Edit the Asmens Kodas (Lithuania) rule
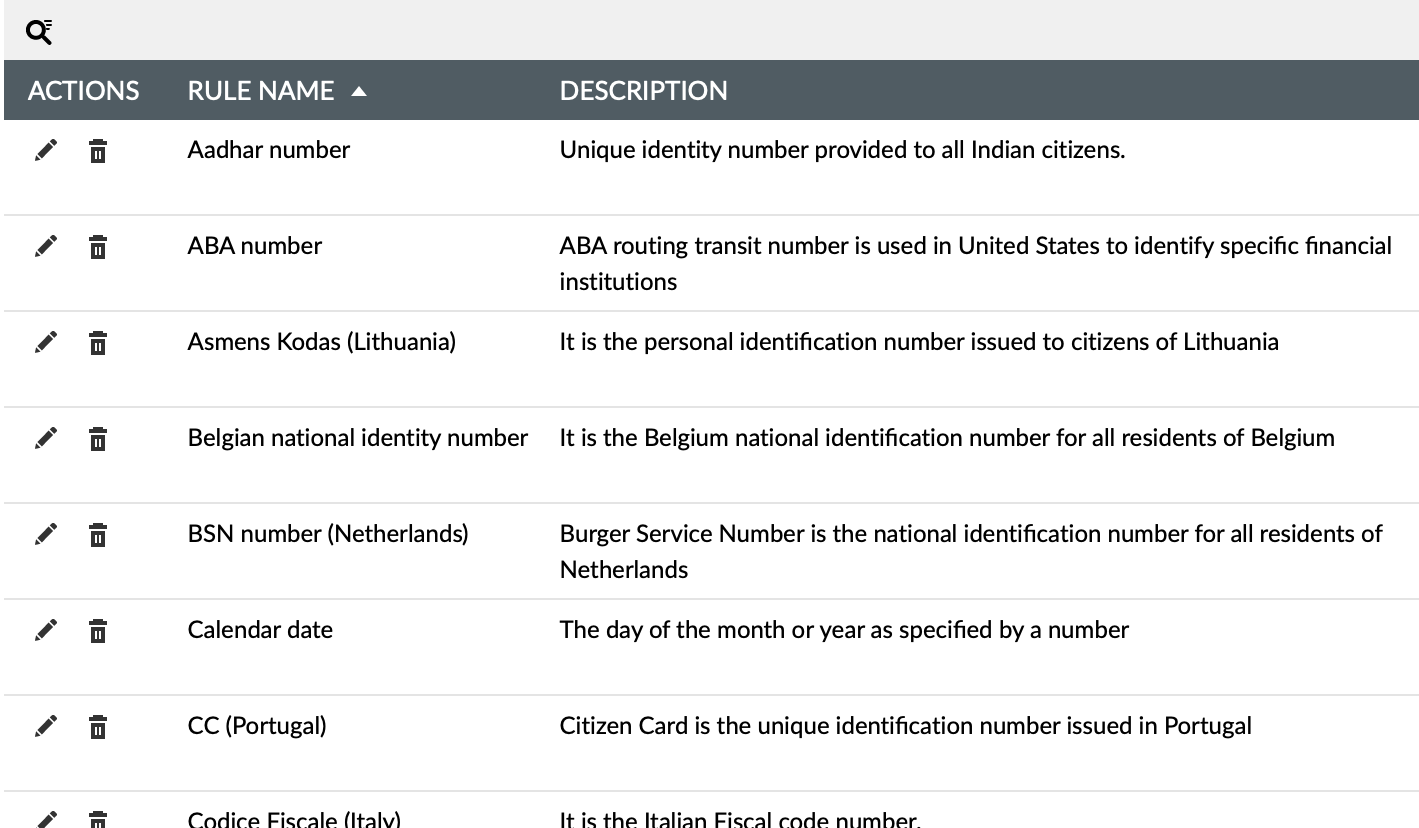 pos(46,343)
